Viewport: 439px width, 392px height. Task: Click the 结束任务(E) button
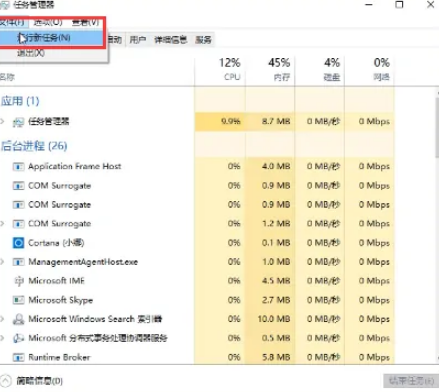coord(411,380)
